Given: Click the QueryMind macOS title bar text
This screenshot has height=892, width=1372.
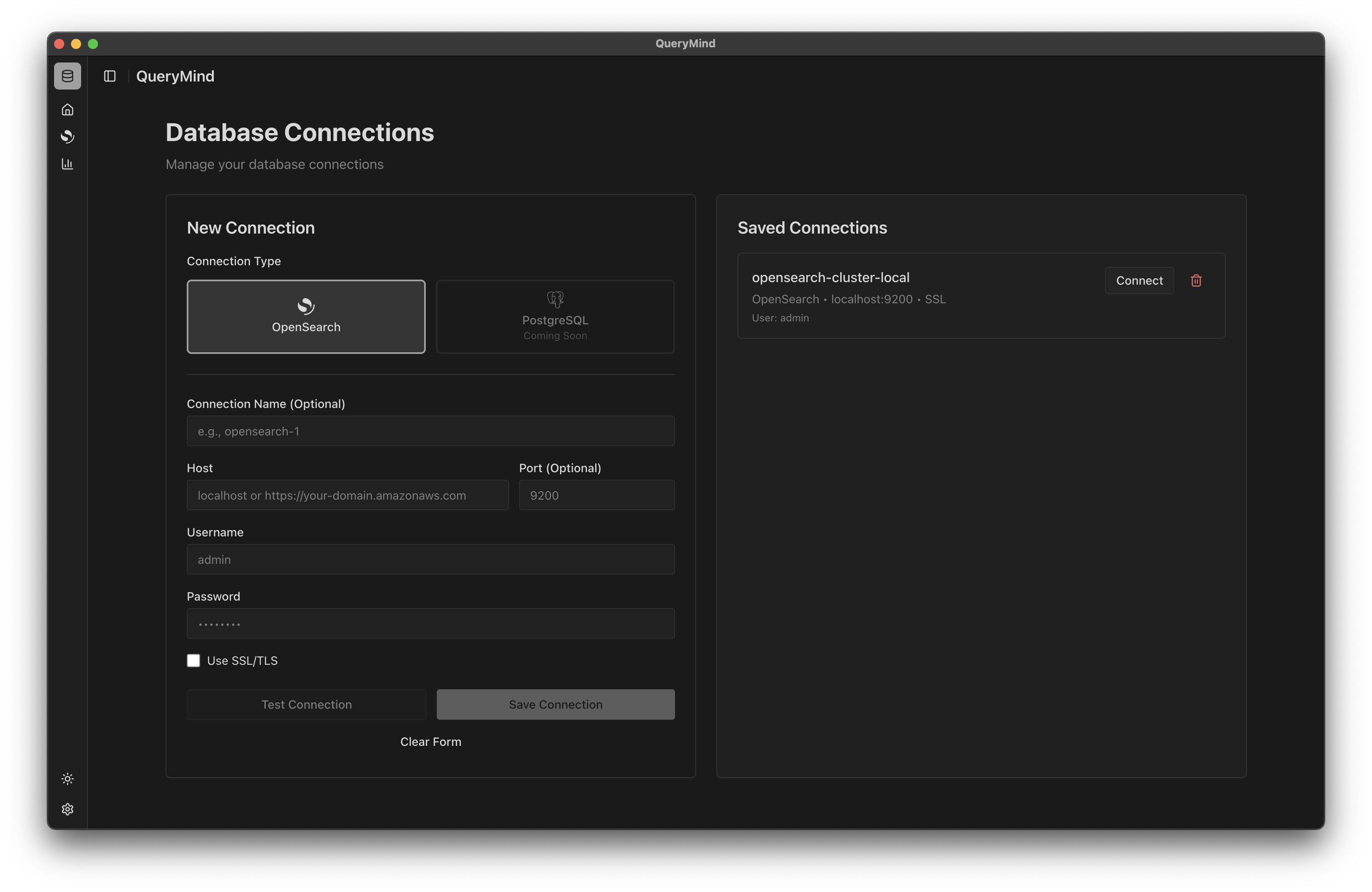Looking at the screenshot, I should tap(685, 43).
